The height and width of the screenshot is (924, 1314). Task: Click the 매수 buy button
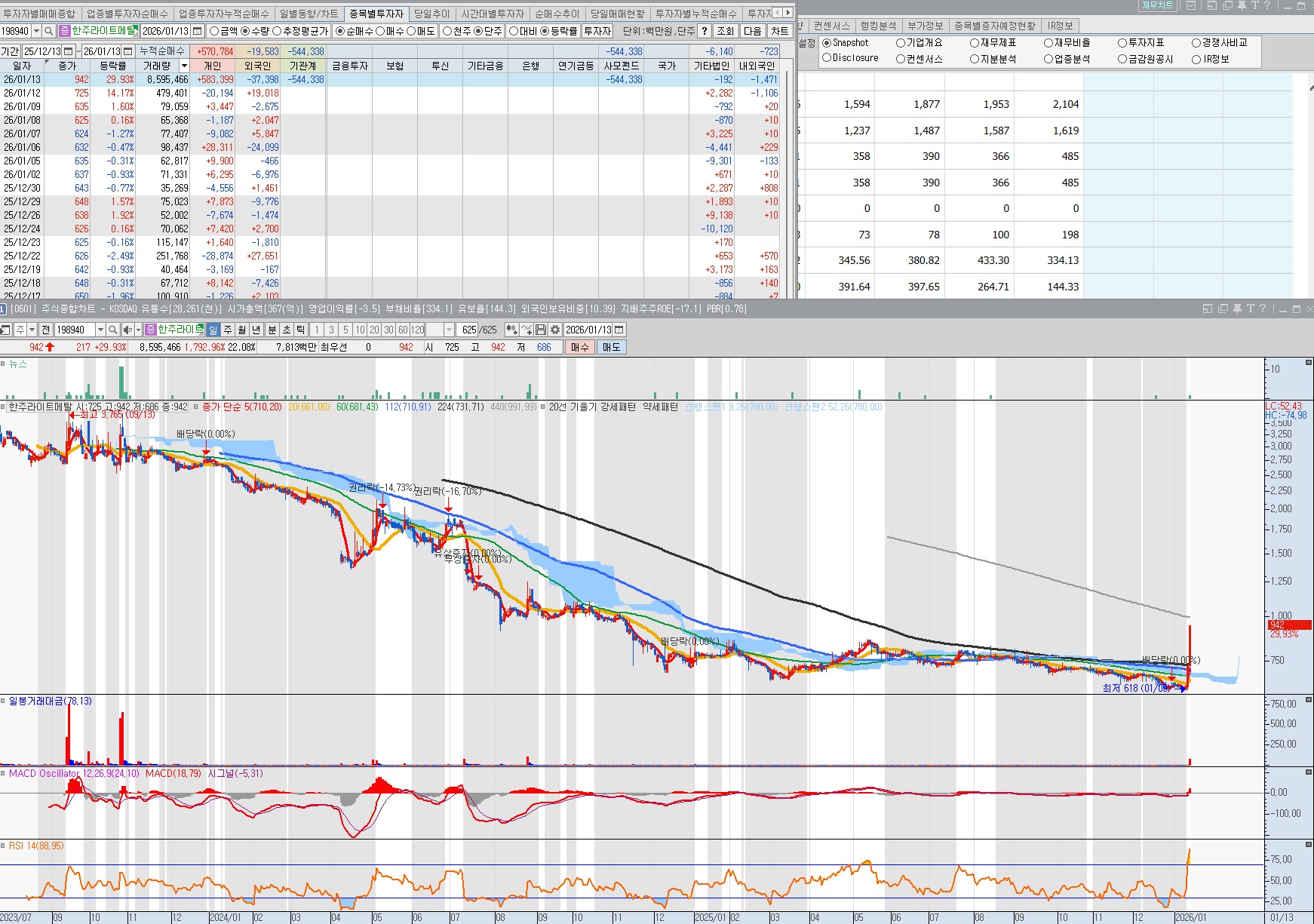(580, 347)
